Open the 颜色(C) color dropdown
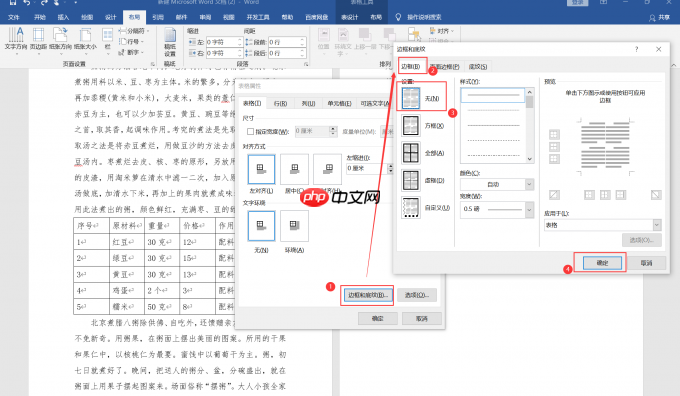The image size is (680, 396). tap(497, 184)
